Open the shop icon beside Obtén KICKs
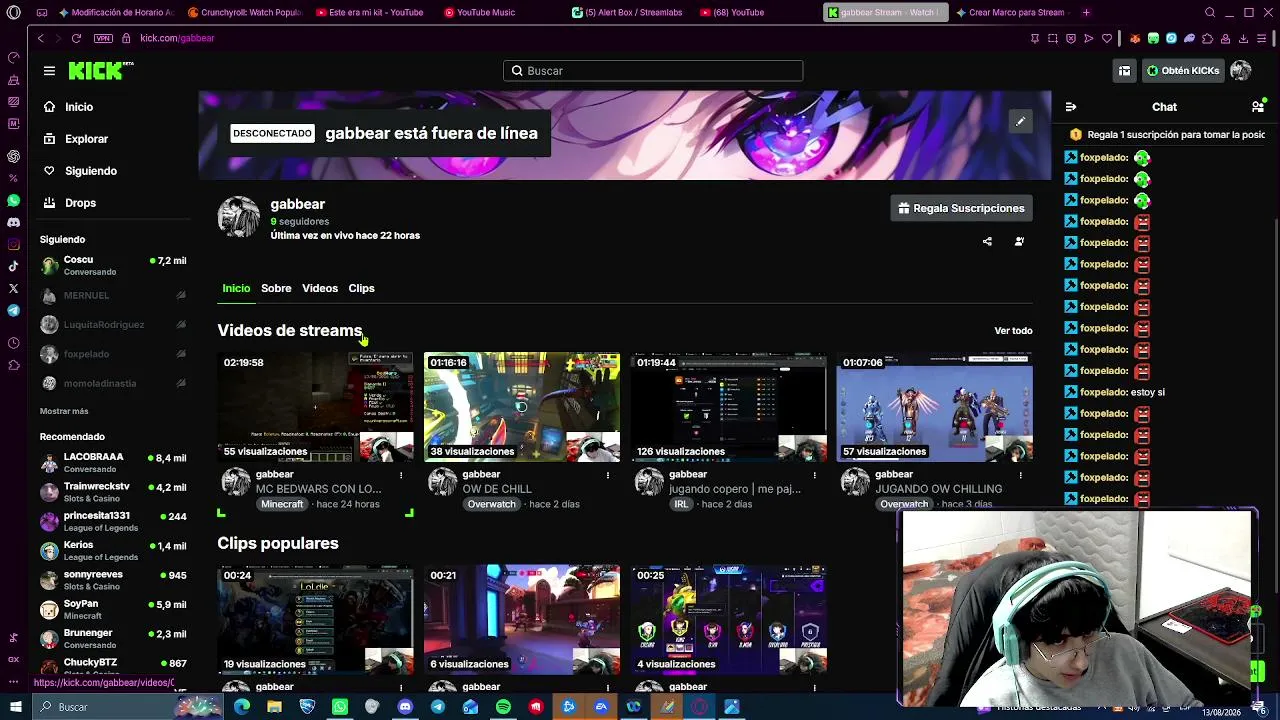 click(x=1125, y=71)
